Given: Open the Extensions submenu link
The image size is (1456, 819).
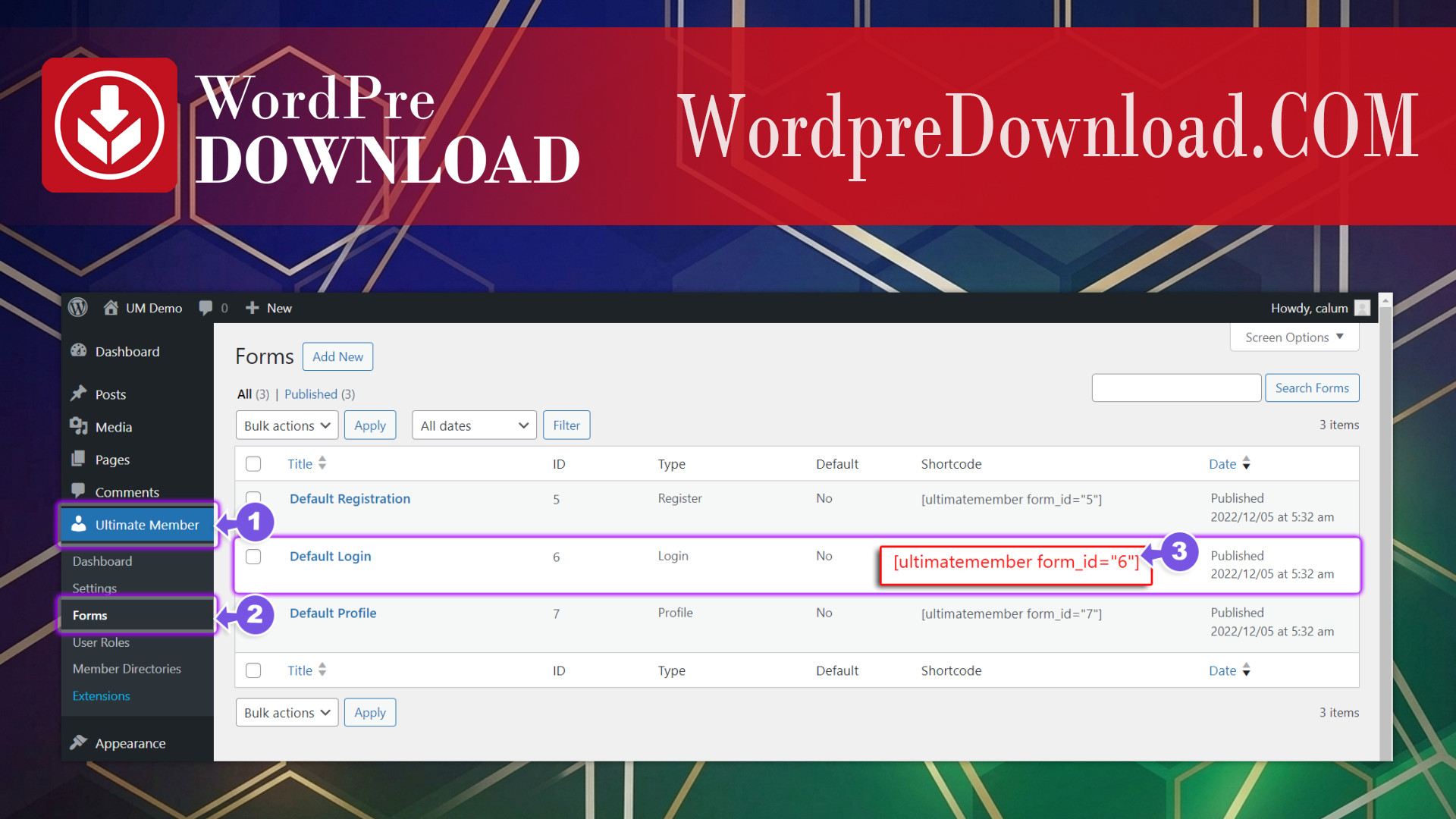Looking at the screenshot, I should 101,696.
